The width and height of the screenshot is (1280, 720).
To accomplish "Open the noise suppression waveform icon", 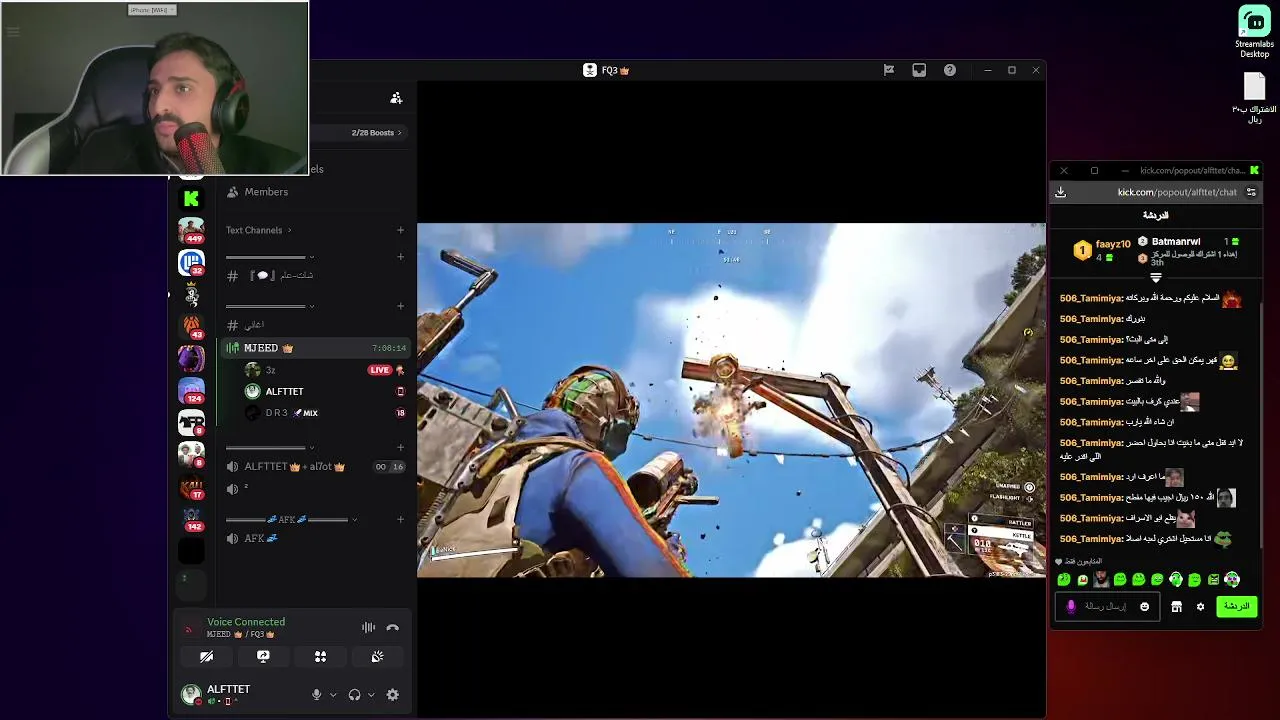I will click(x=368, y=628).
